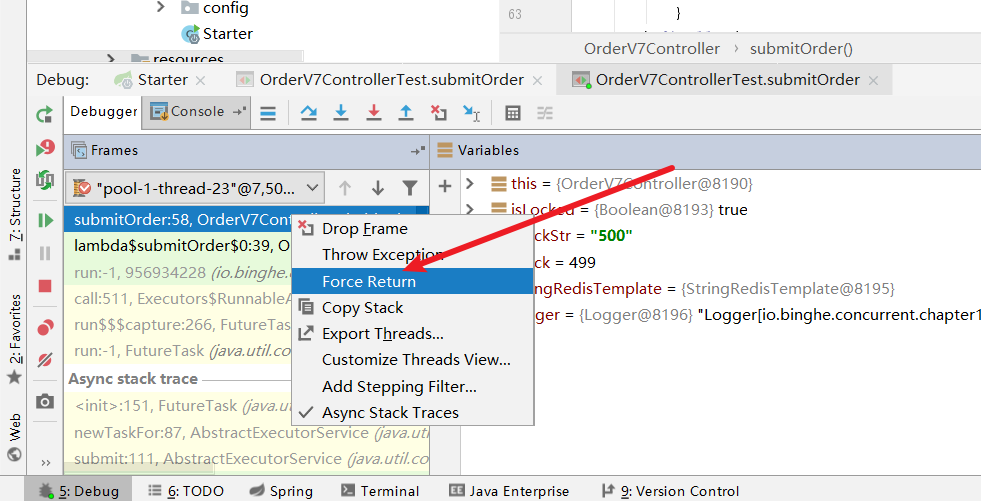Click the Step Out icon

[405, 113]
